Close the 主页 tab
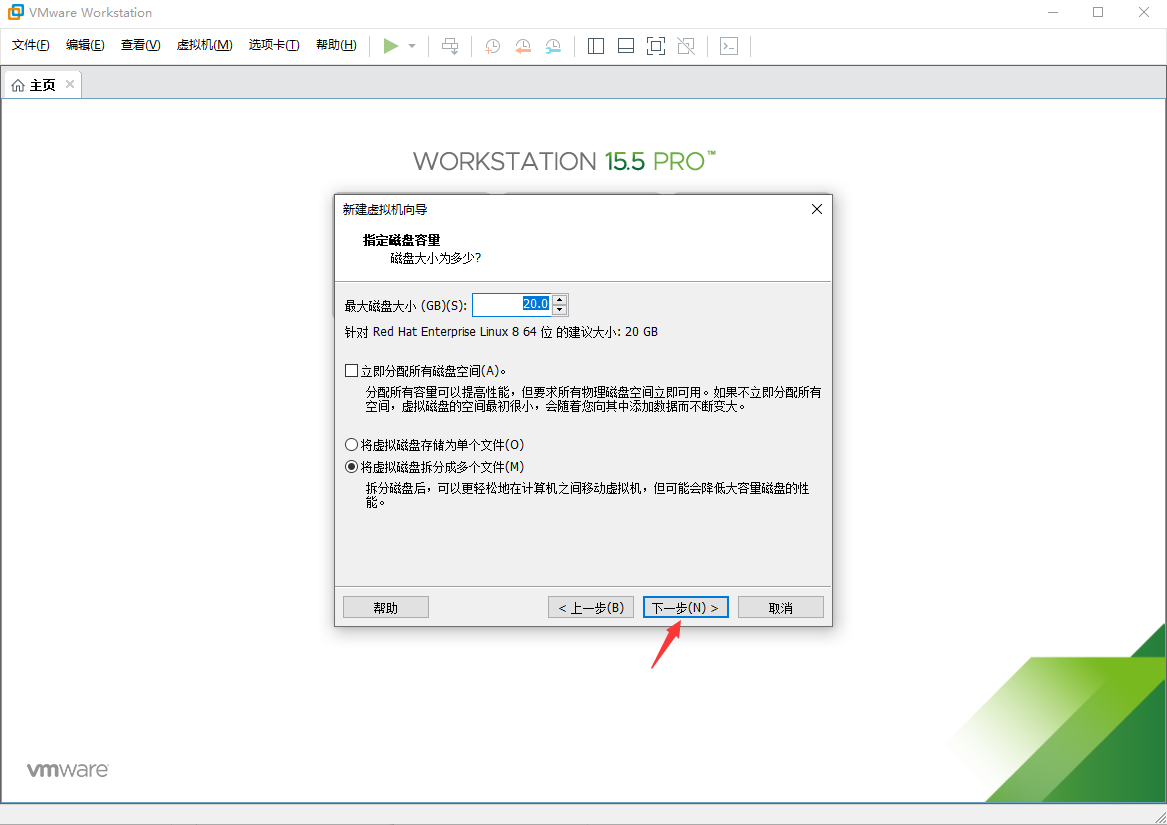1167x825 pixels. tap(70, 84)
